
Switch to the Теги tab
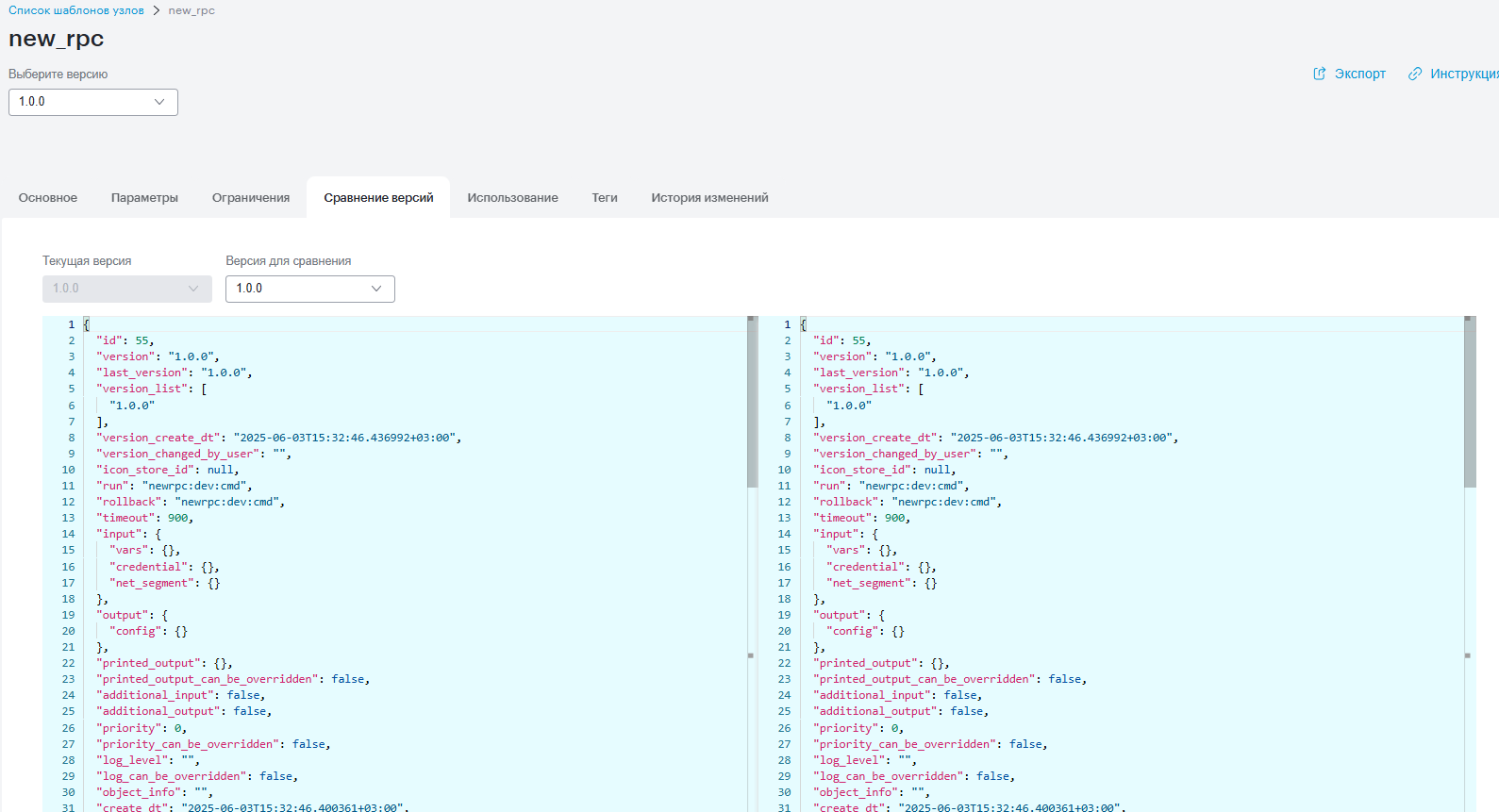[x=605, y=198]
